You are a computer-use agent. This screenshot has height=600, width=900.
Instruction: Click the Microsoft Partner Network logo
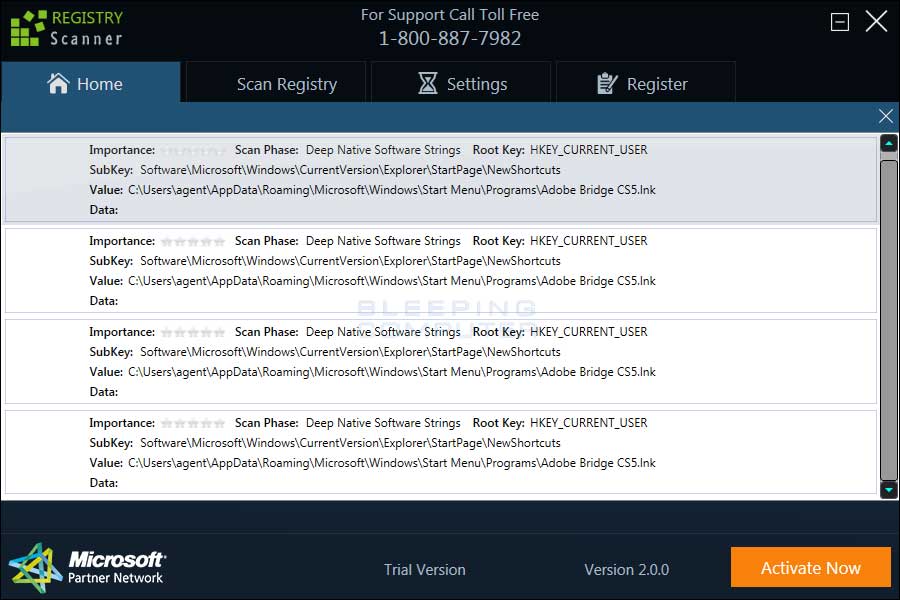click(x=87, y=568)
